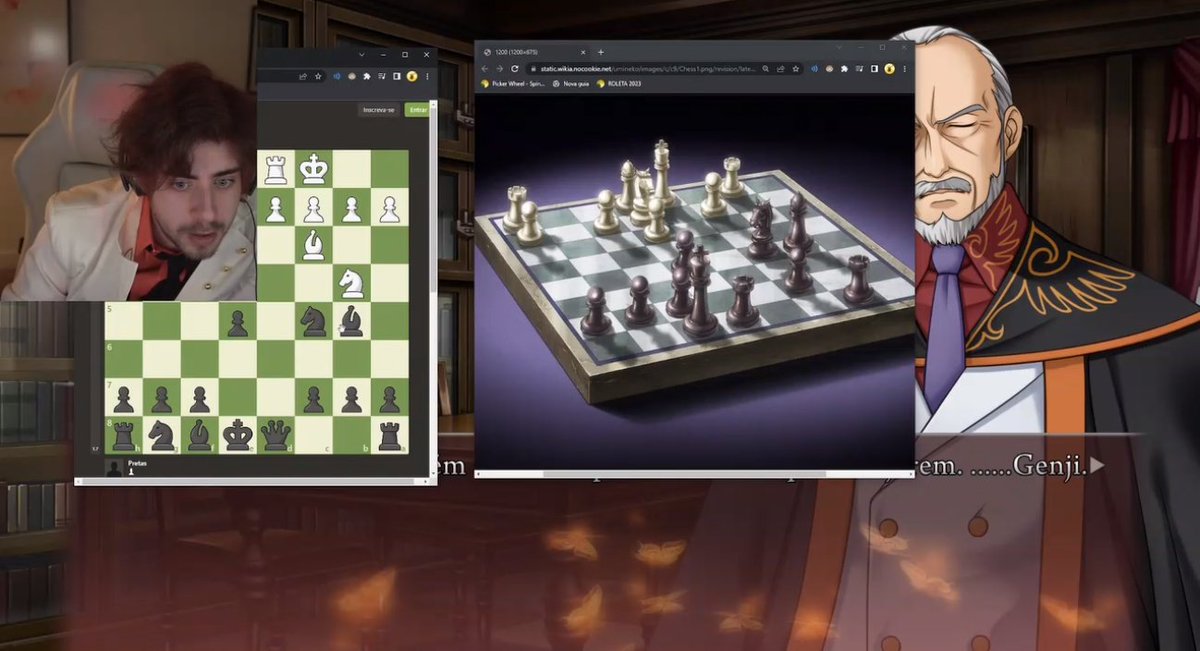Bookmark the chess.com page with the star

coord(318,76)
